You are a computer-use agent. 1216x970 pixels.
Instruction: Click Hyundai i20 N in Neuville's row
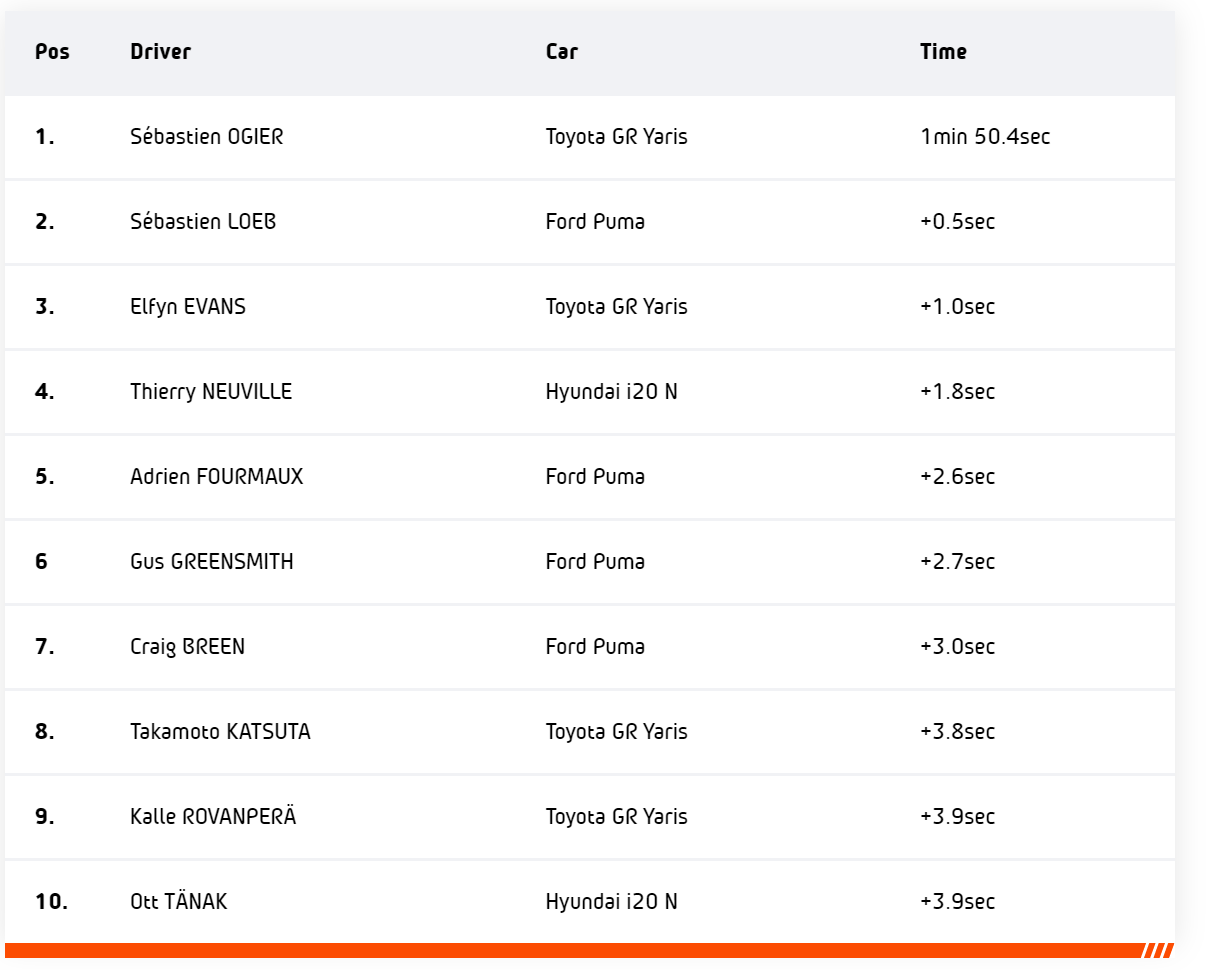(x=611, y=392)
